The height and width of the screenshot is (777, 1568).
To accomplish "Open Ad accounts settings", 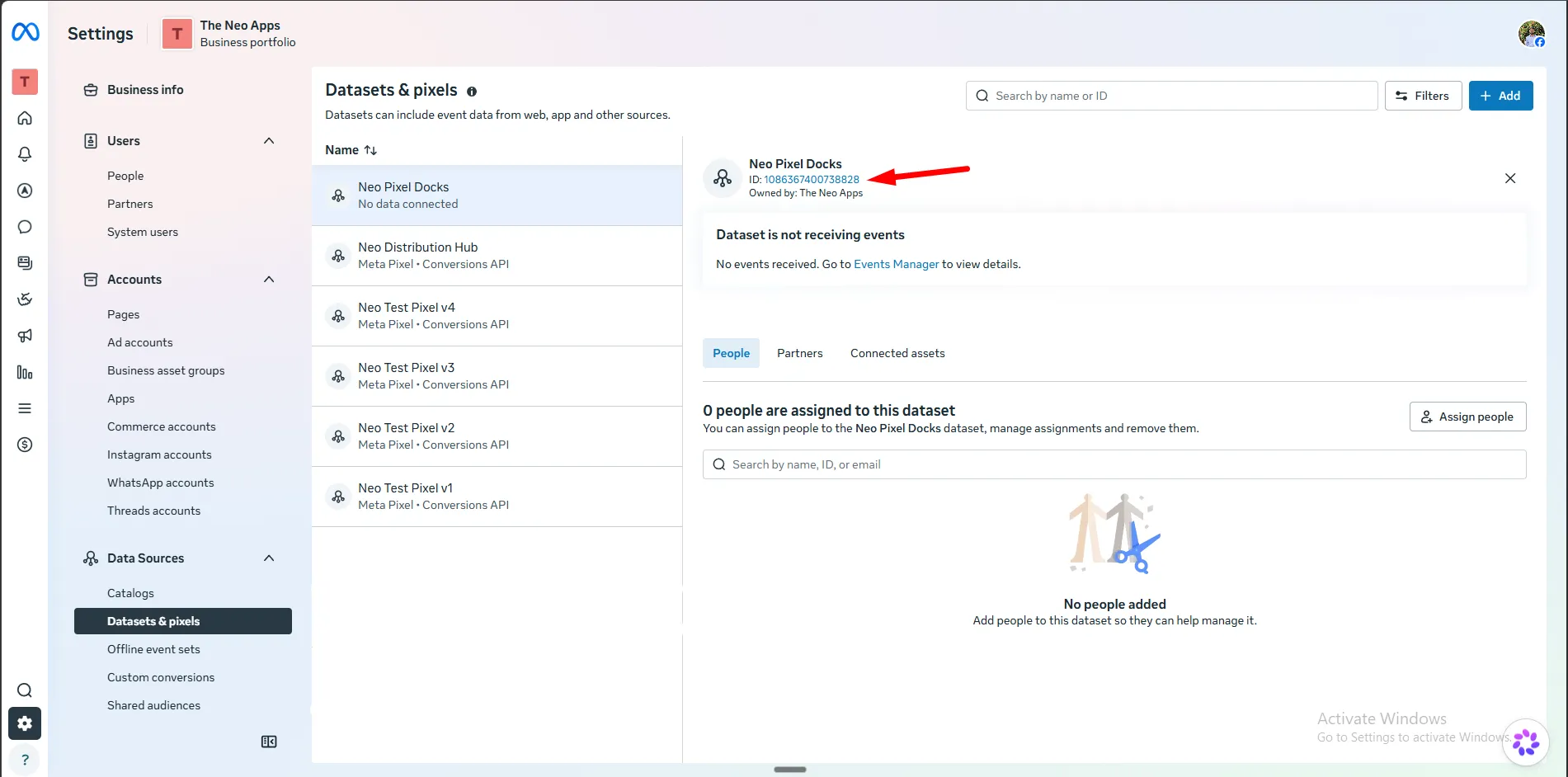I will click(x=140, y=342).
